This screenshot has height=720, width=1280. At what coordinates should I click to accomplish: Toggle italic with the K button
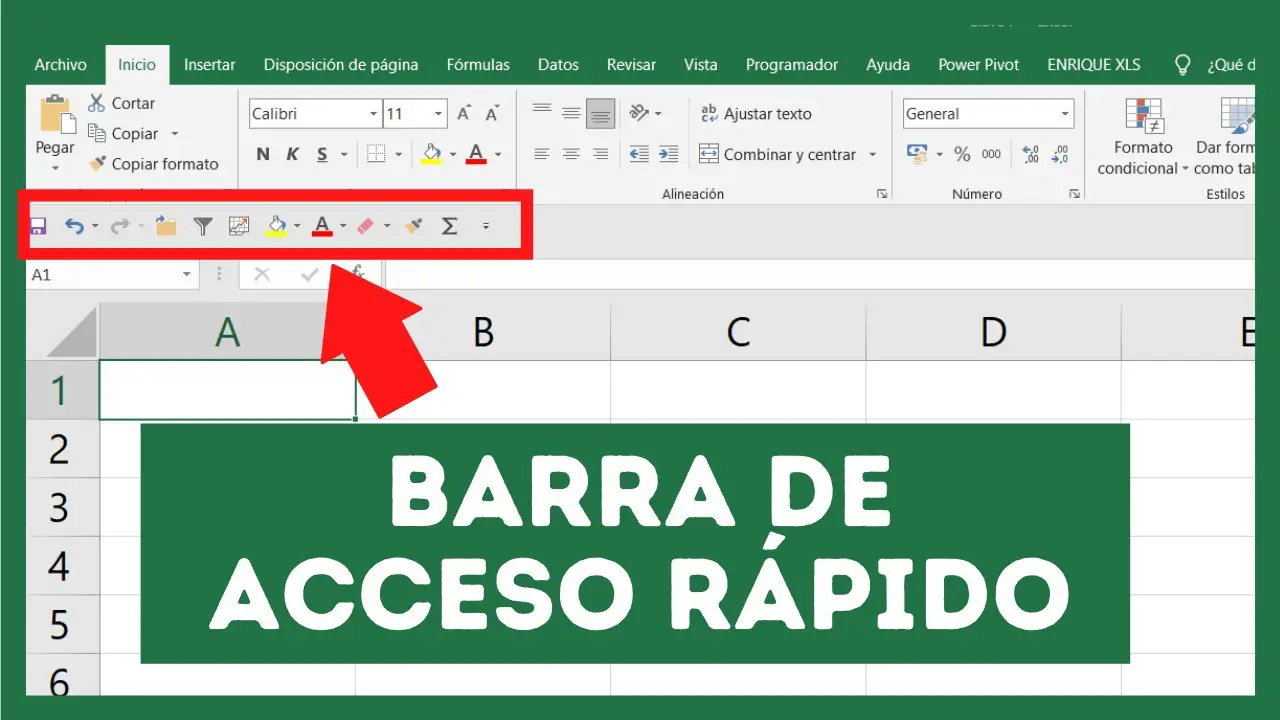tap(293, 154)
